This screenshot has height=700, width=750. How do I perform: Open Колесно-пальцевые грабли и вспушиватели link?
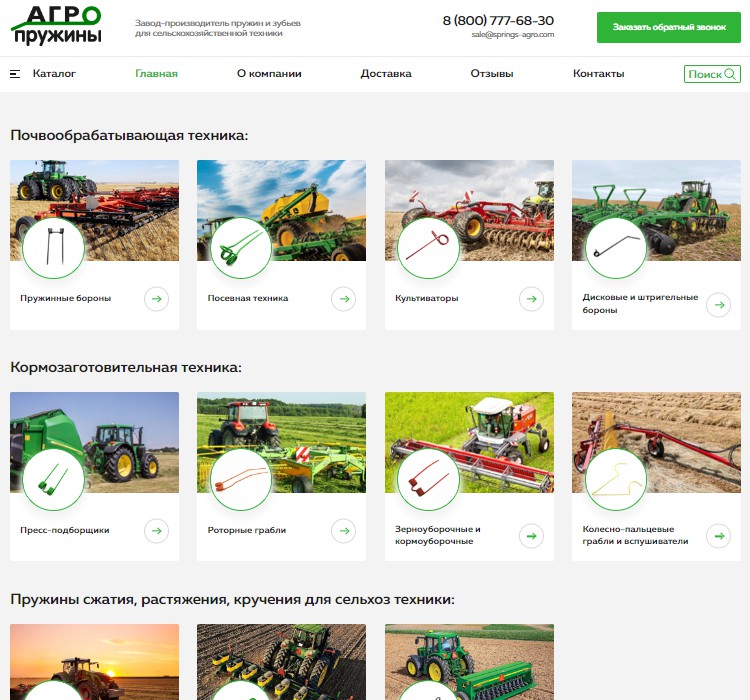pyautogui.click(x=635, y=535)
